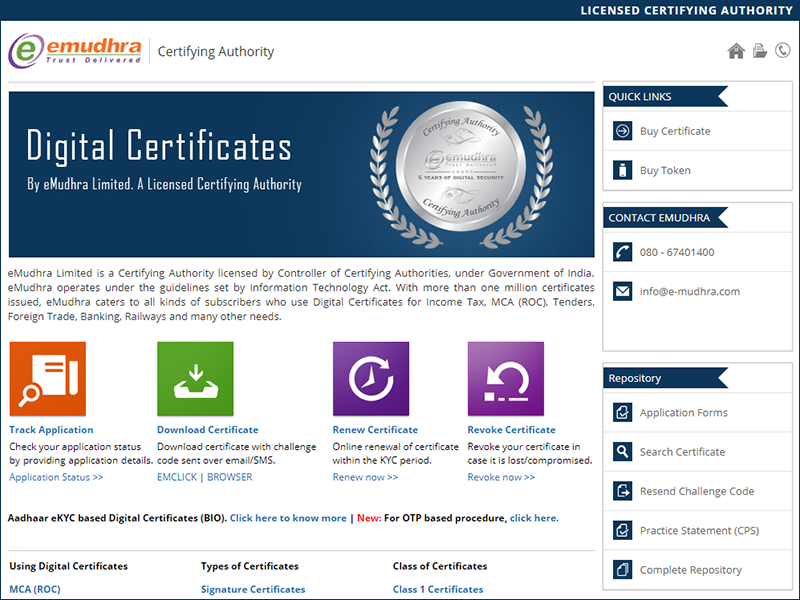Choose the BROWSER download link

pyautogui.click(x=230, y=477)
